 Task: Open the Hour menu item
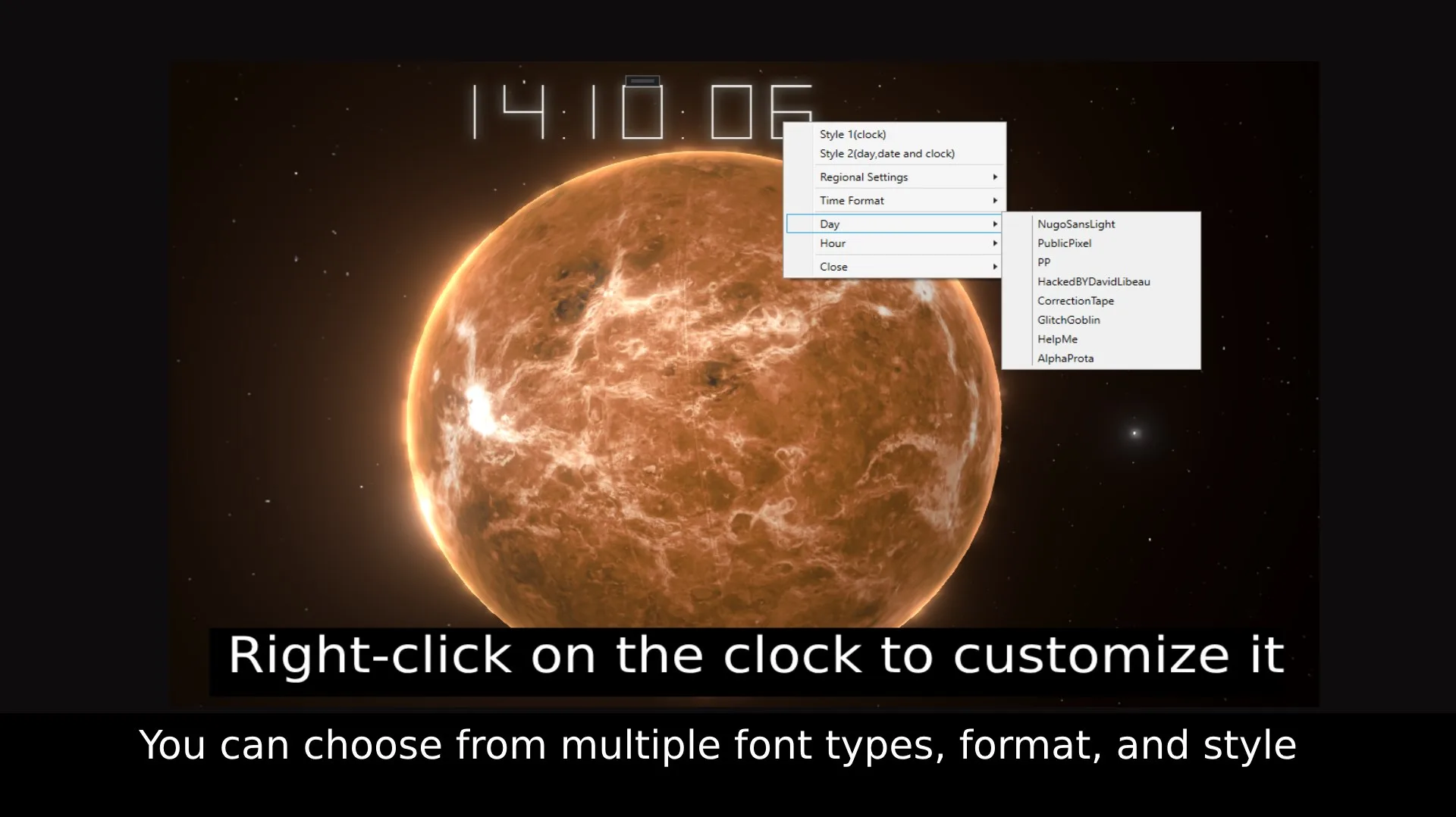pos(895,243)
